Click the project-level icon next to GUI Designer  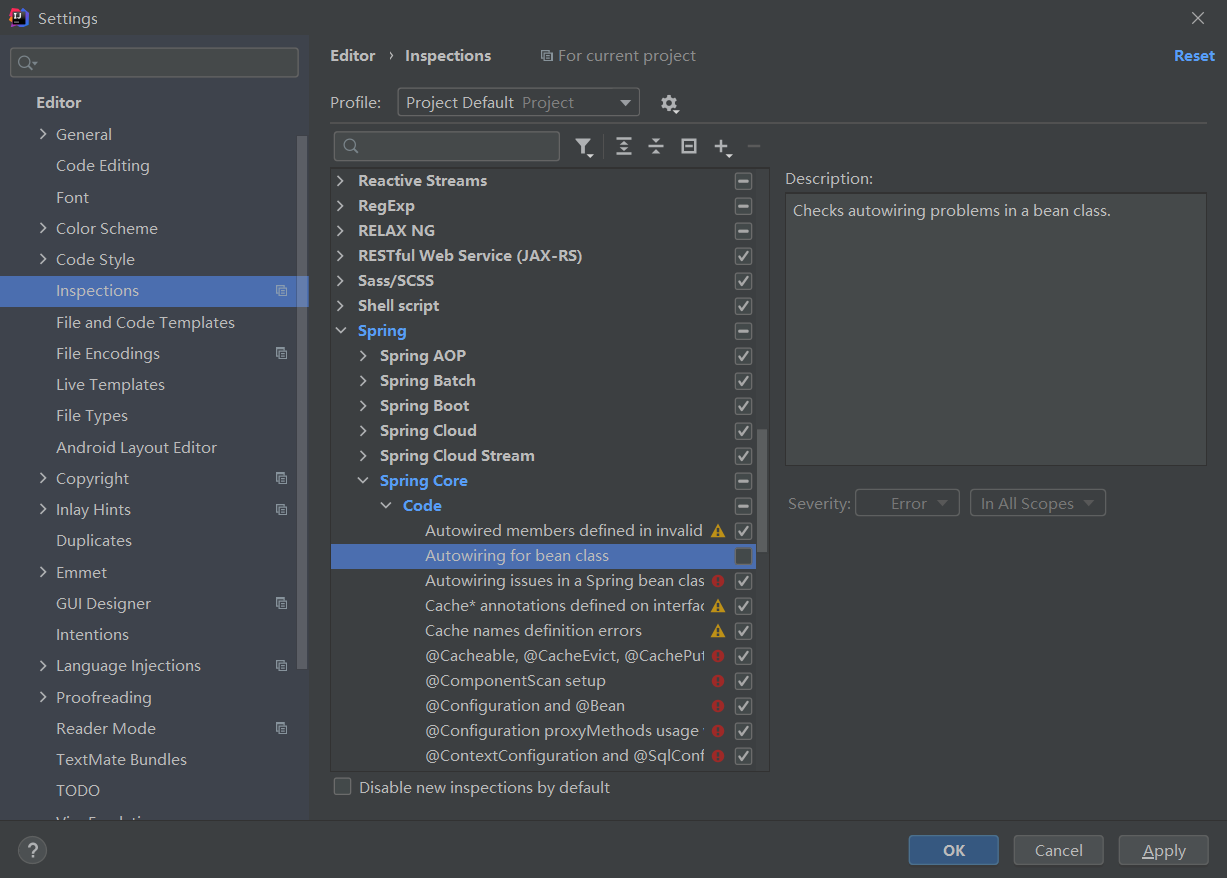coord(281,604)
